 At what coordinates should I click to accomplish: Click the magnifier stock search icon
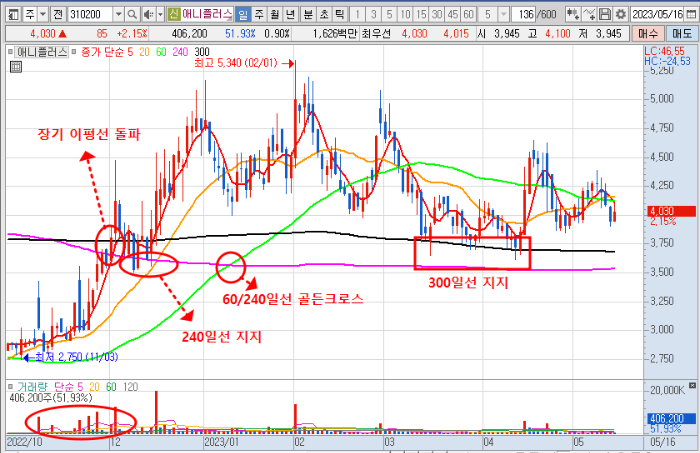click(x=132, y=15)
